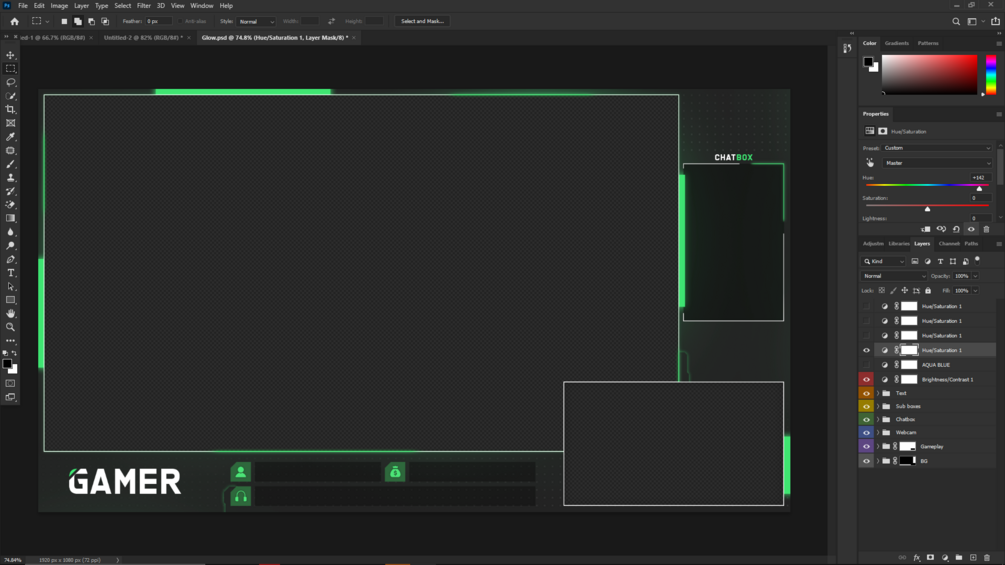The width and height of the screenshot is (1005, 565).
Task: Select the Frame tool
Action: click(10, 123)
